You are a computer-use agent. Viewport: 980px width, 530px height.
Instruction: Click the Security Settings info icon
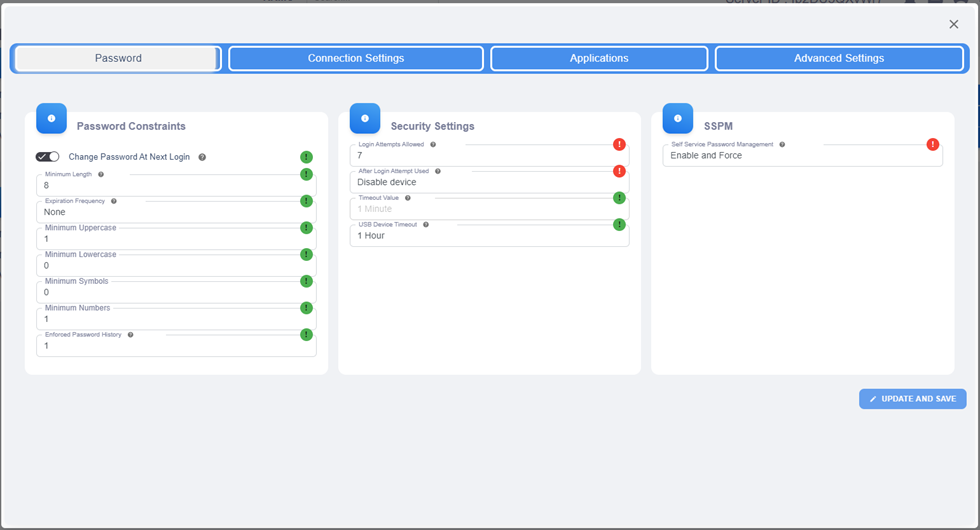pos(364,118)
